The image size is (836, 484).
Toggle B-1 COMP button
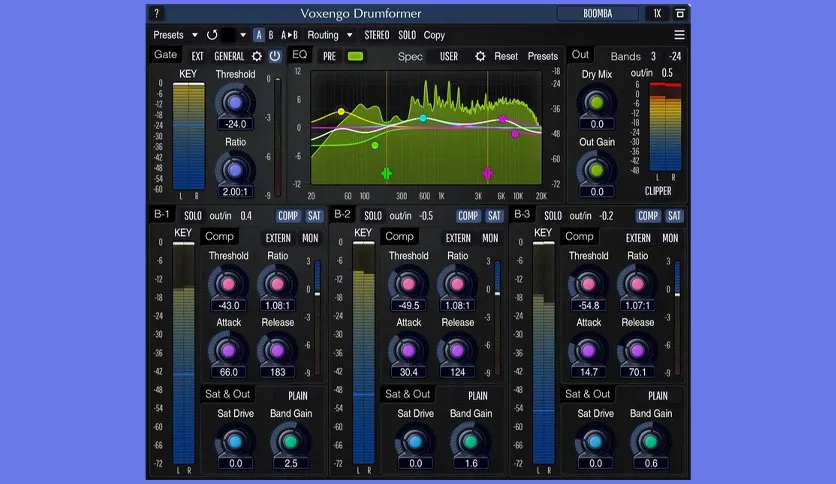(x=288, y=216)
